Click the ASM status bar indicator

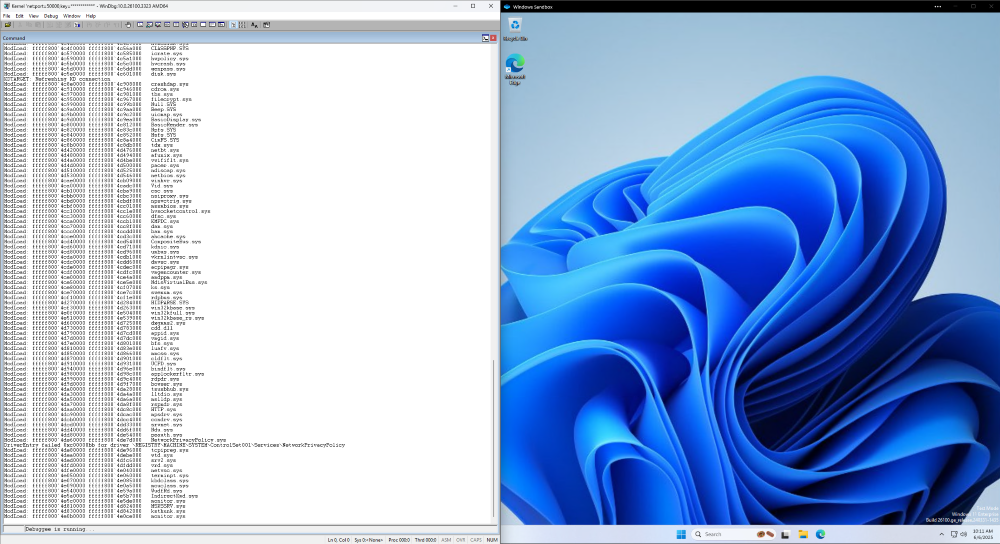click(x=446, y=540)
